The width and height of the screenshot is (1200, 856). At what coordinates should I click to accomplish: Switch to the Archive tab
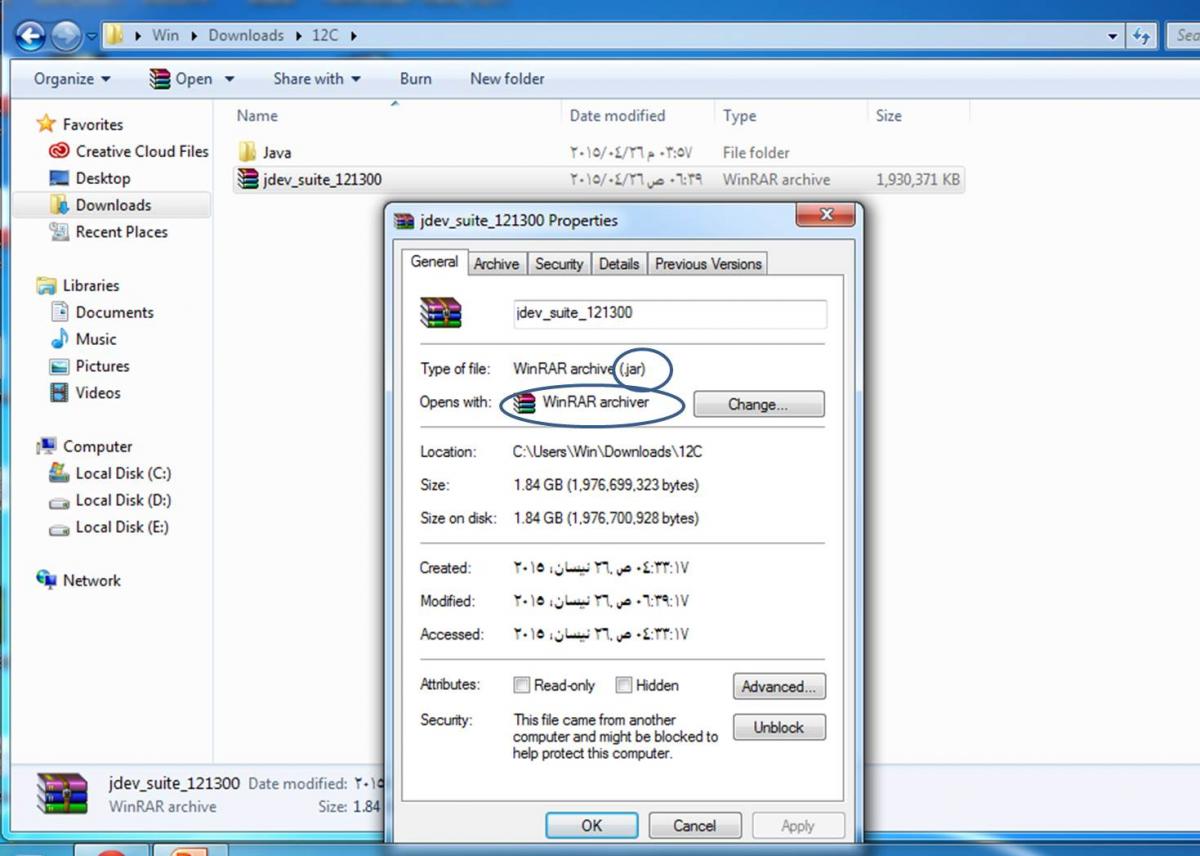(496, 264)
